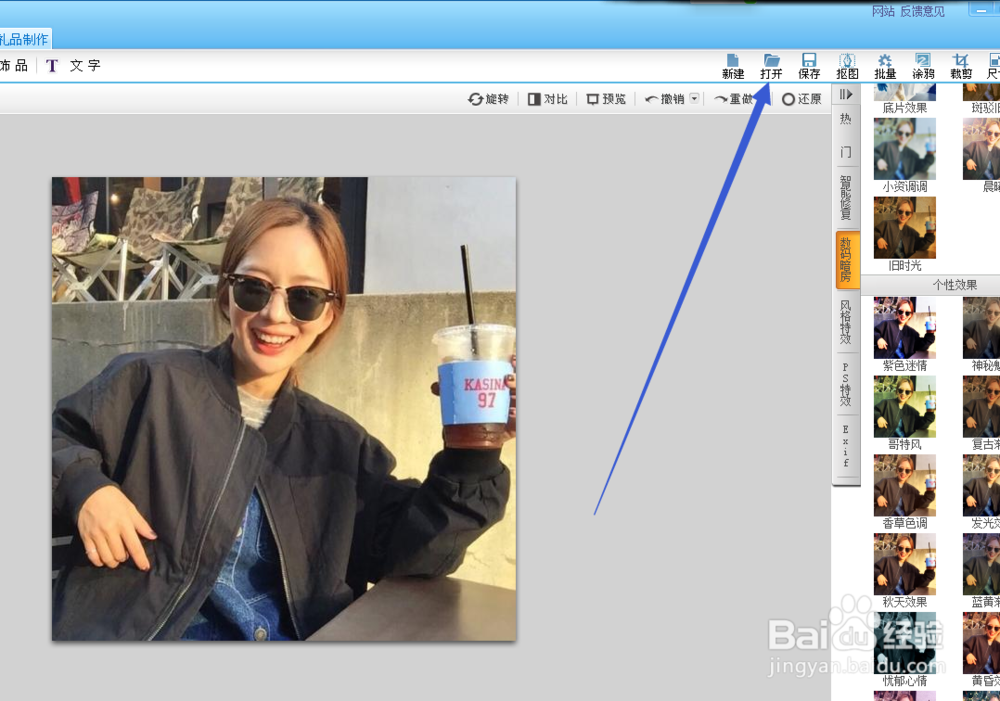
Task: Select the 裁剪 crop tool
Action: 961,66
